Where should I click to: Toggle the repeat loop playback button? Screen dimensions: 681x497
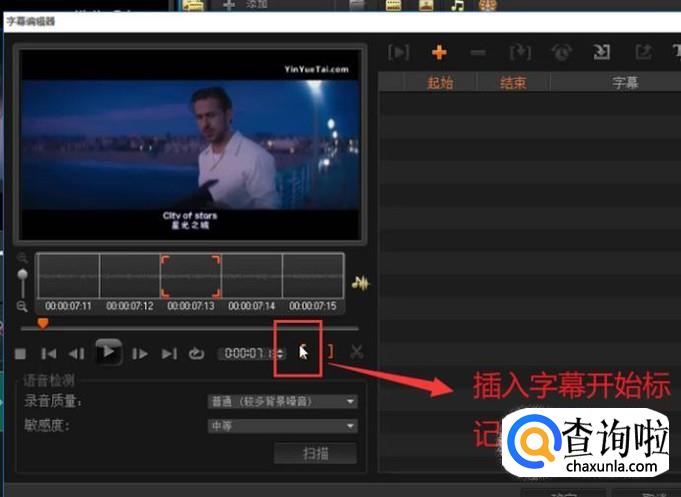[x=197, y=353]
